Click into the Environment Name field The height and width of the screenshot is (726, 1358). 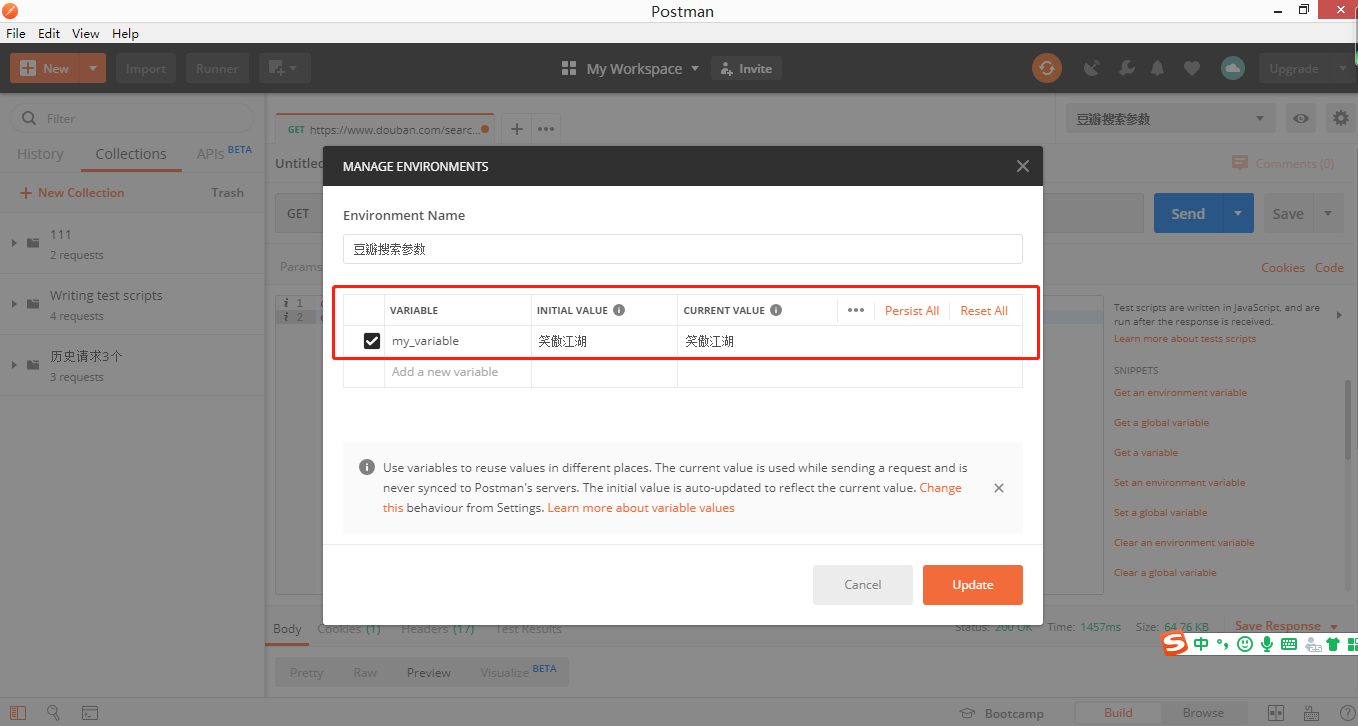pos(683,249)
